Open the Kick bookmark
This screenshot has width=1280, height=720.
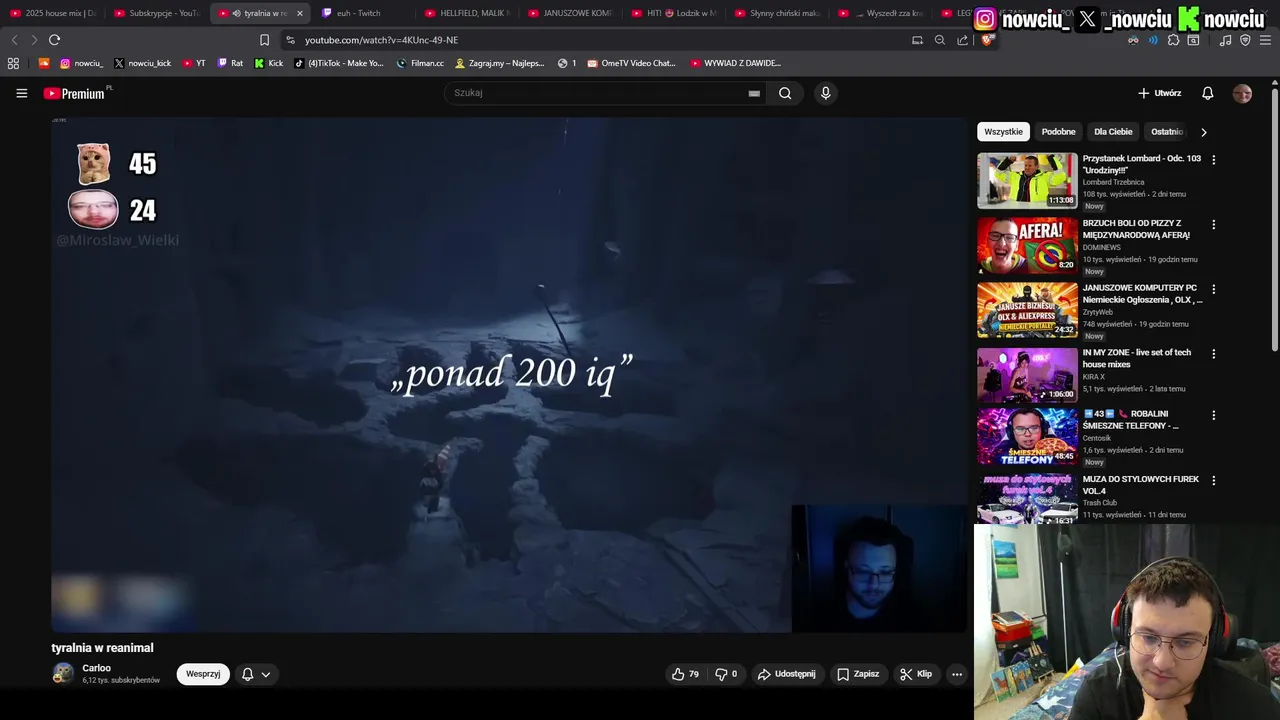coord(268,63)
